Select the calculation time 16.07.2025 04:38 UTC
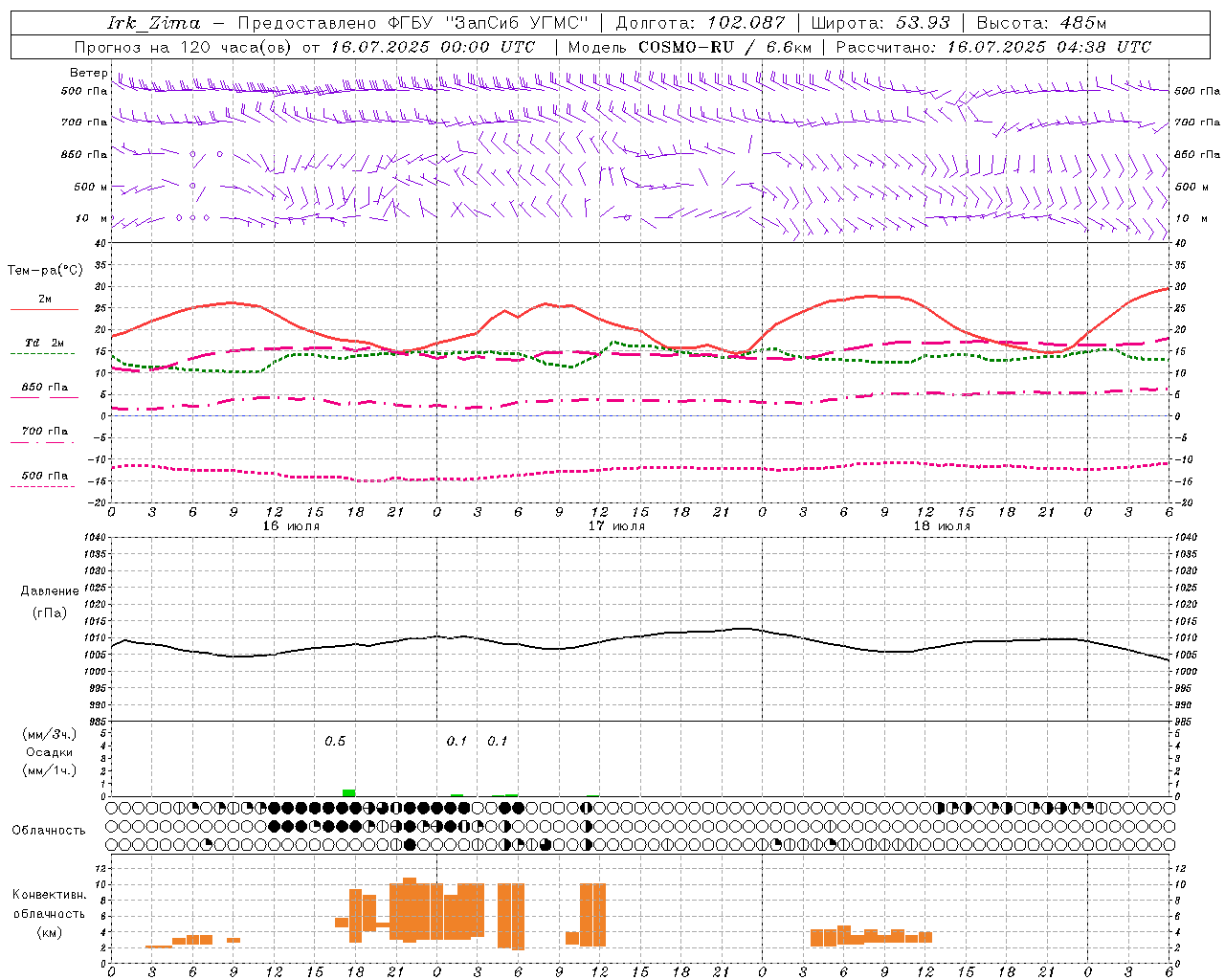The image size is (1225, 980). point(1049,47)
